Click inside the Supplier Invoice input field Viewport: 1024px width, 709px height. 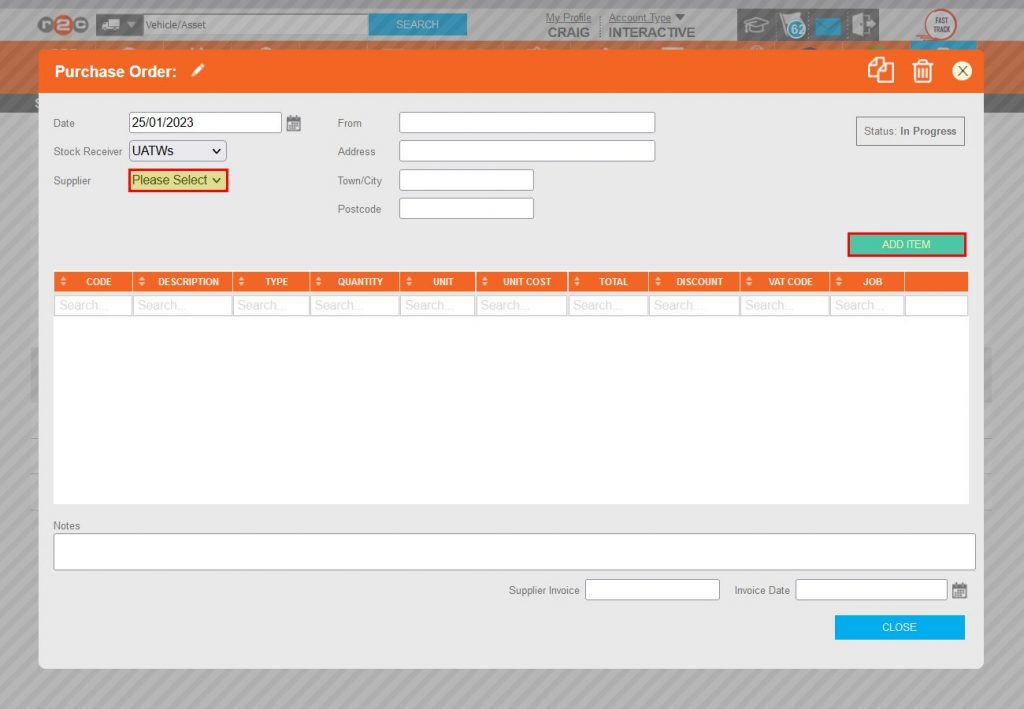click(652, 589)
